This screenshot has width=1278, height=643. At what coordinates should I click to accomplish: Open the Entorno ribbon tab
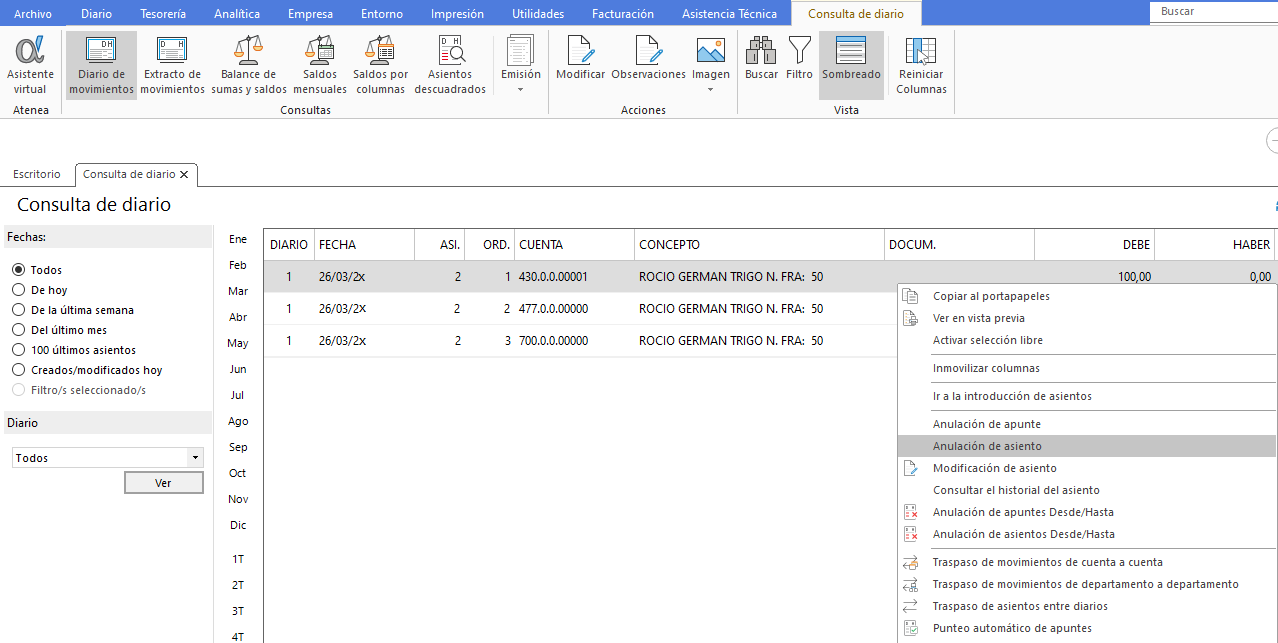(382, 14)
